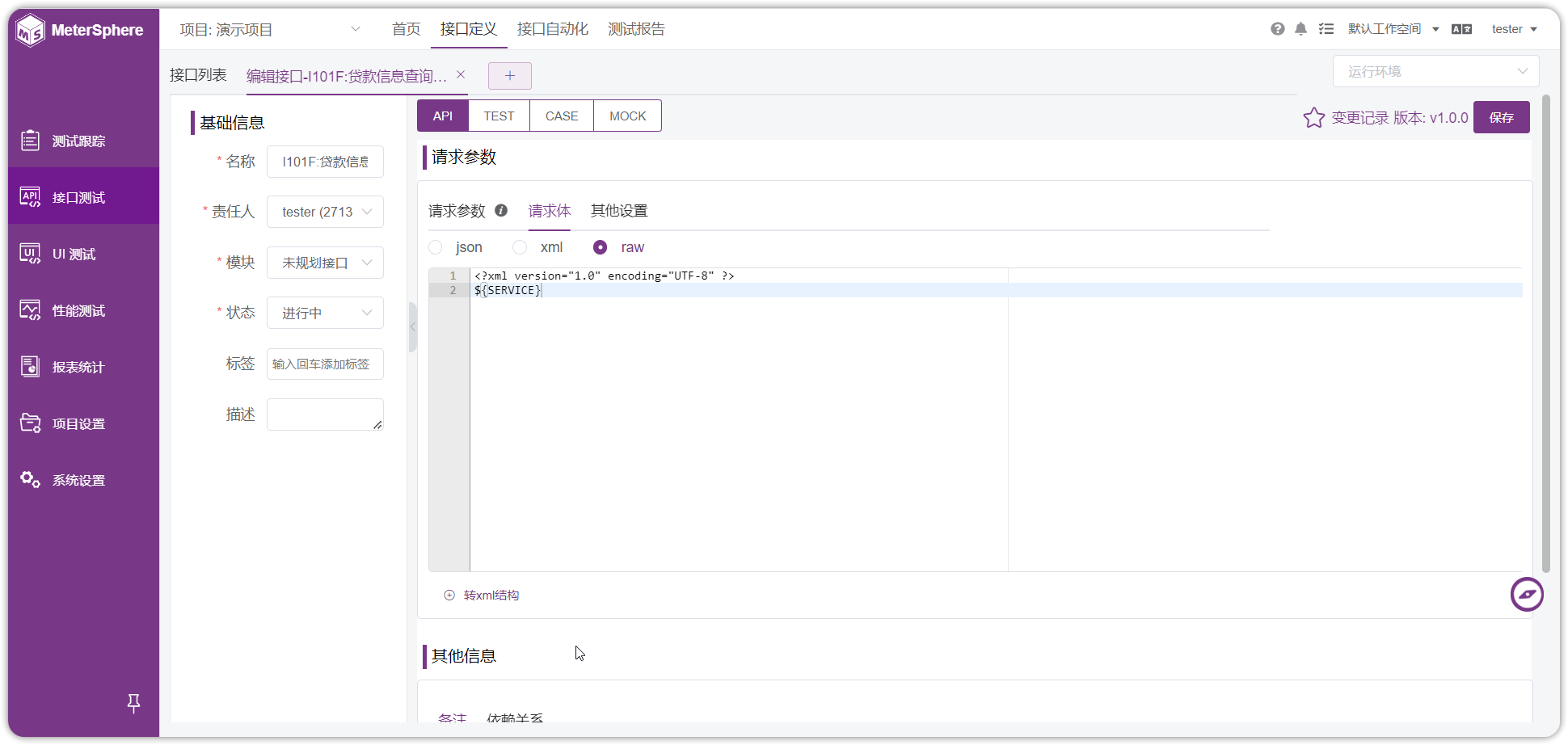Open the 接口测试 sidebar icon
The width and height of the screenshot is (1568, 745).
(x=30, y=197)
